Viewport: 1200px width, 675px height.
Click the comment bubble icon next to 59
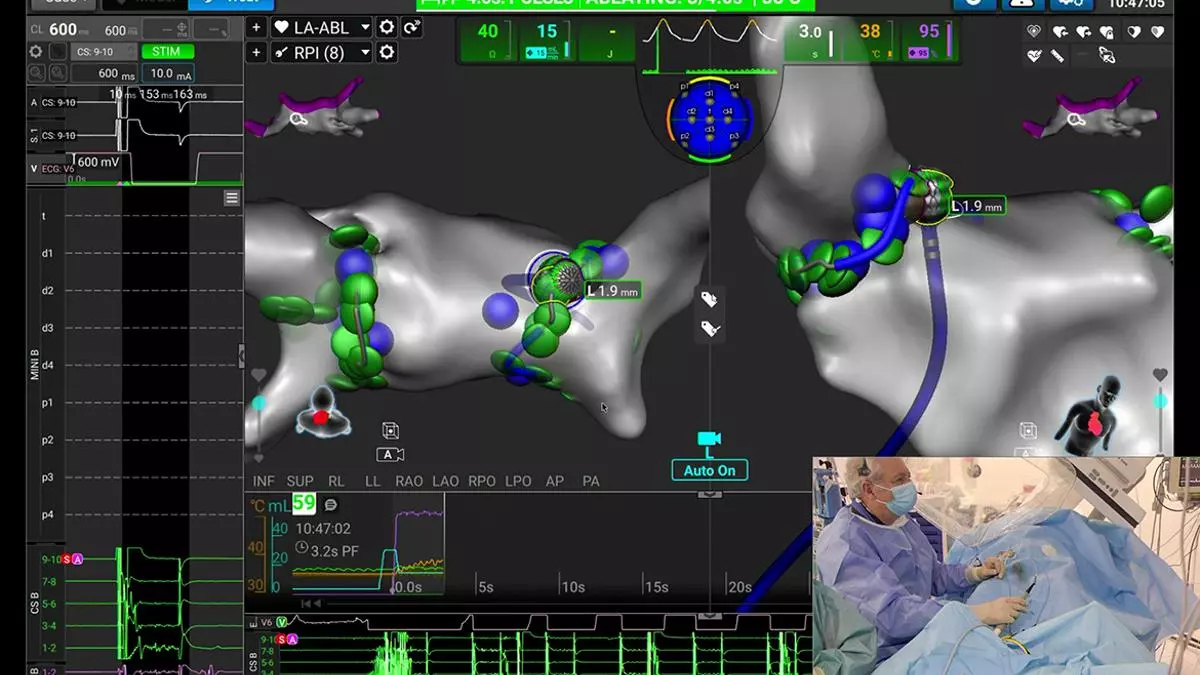pos(330,505)
